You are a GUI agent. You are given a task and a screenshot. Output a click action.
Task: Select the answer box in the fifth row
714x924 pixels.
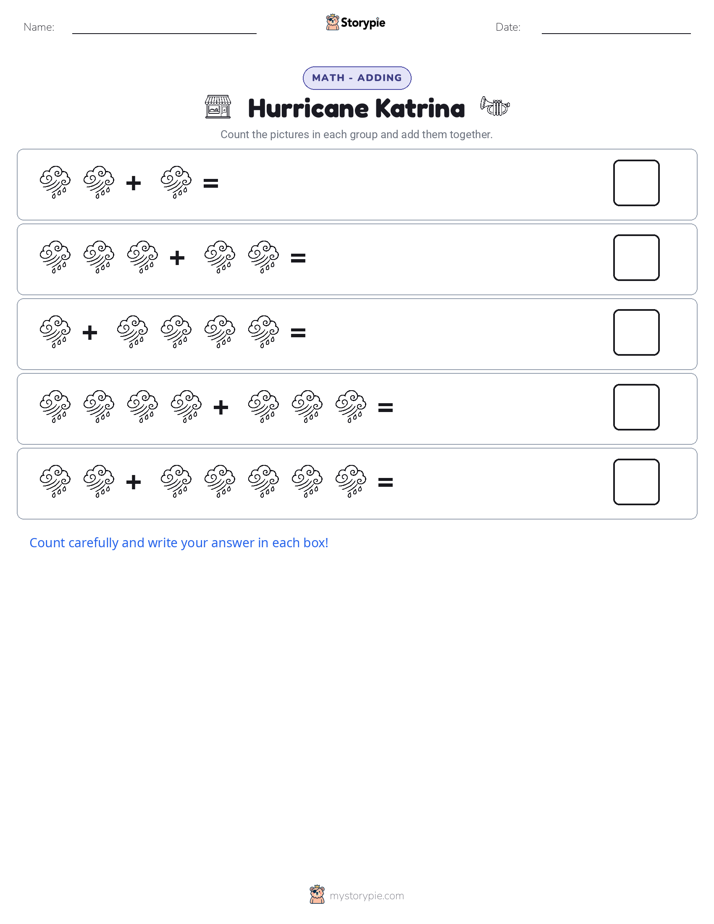(636, 482)
